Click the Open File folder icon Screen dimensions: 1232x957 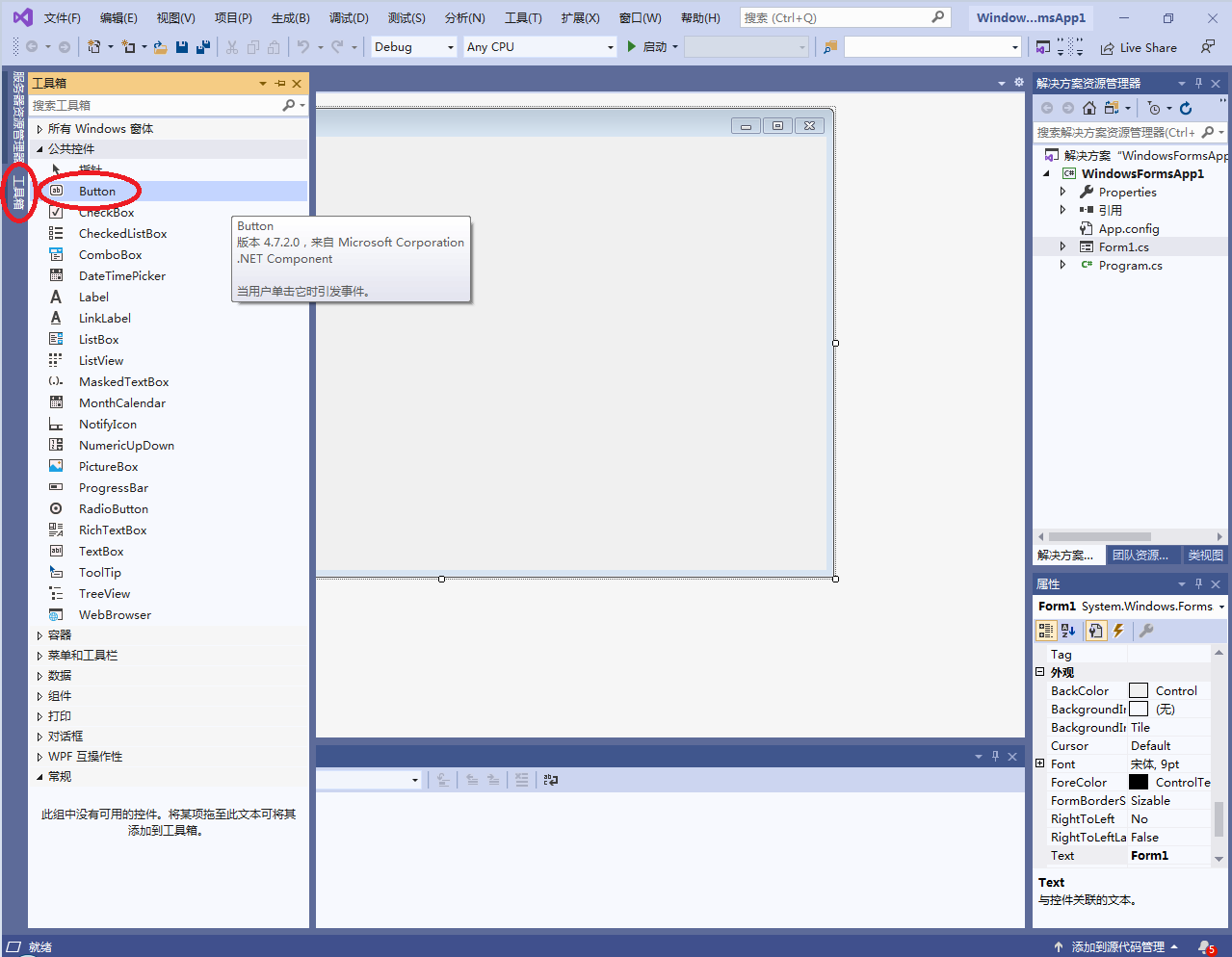pyautogui.click(x=160, y=46)
